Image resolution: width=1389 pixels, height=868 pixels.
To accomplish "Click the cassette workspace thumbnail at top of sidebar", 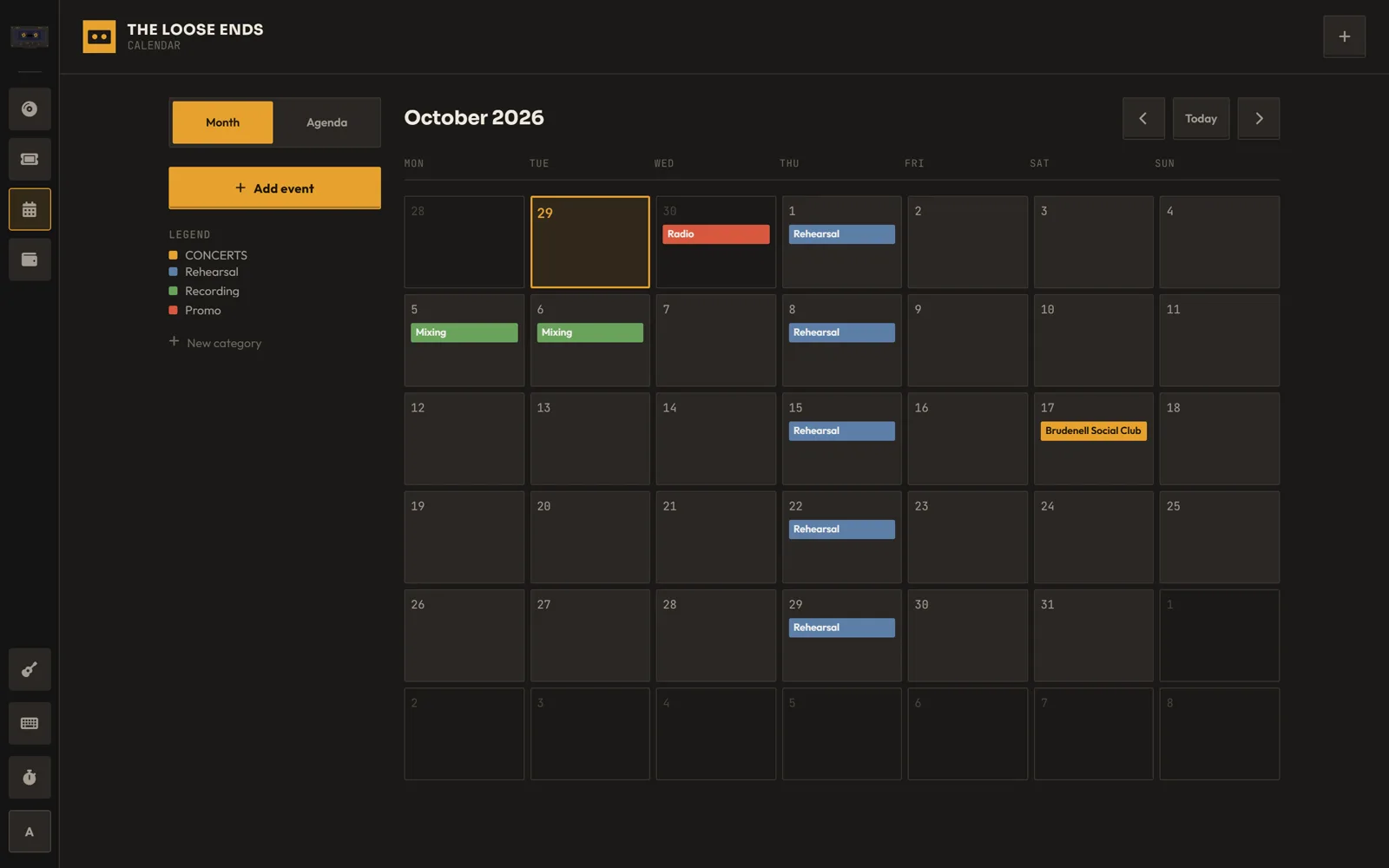I will click(30, 36).
